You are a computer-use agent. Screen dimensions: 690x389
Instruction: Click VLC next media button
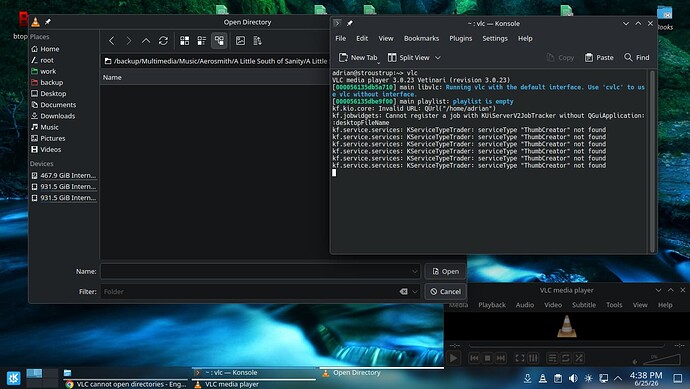[x=501, y=358]
